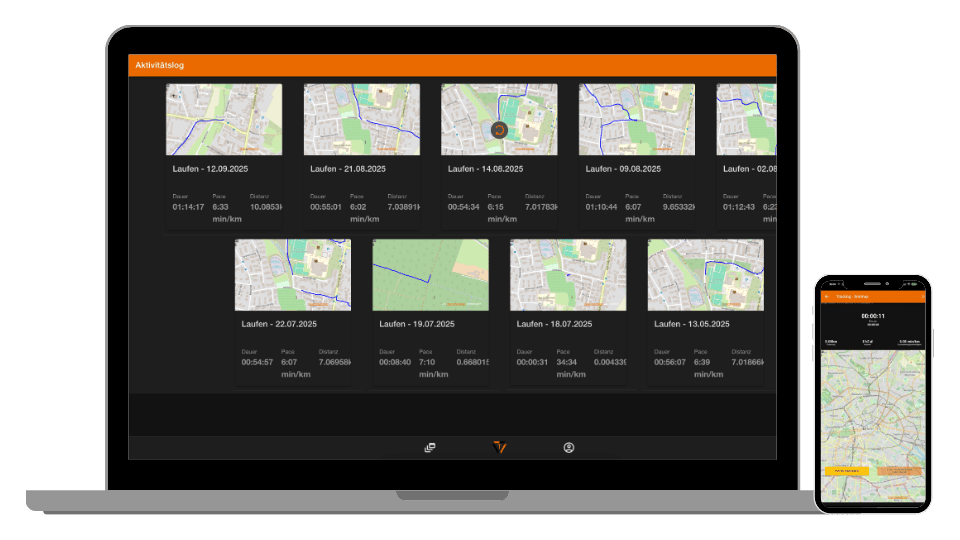Open the map thumbnail for Laufen - 21.08.2025
The image size is (960, 540).
tap(362, 119)
